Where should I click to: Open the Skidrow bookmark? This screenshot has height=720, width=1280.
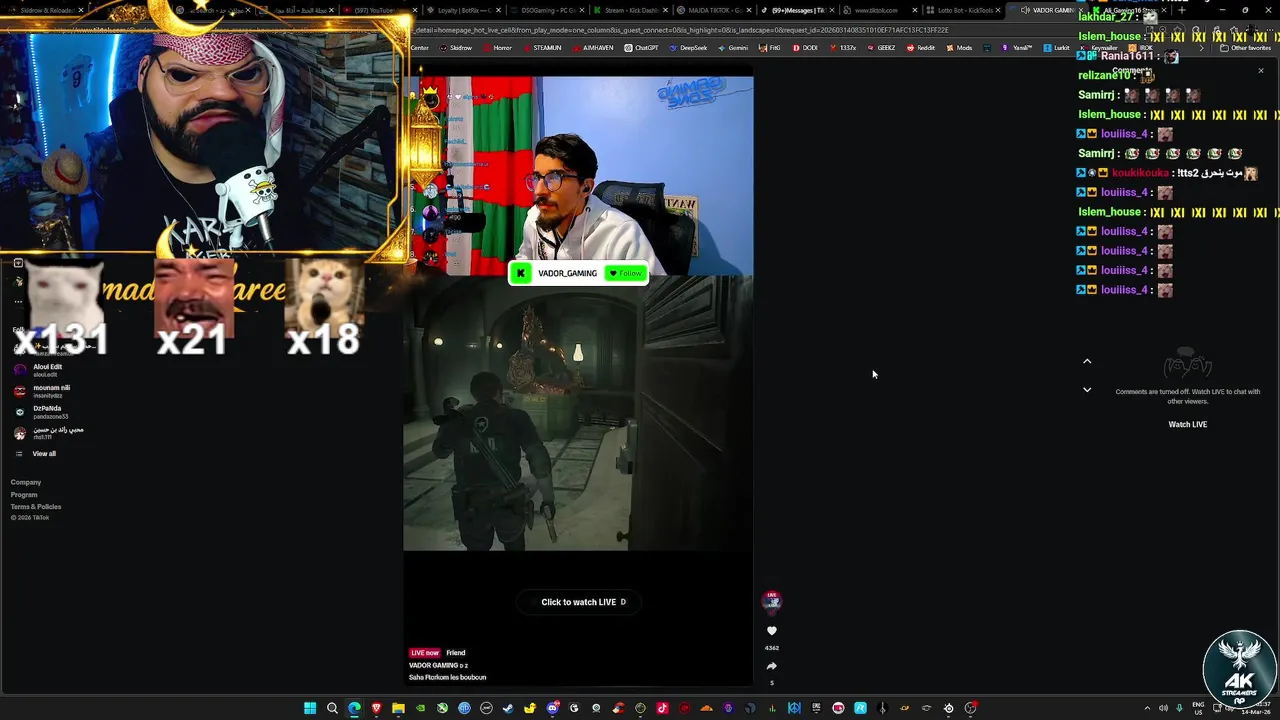[455, 48]
